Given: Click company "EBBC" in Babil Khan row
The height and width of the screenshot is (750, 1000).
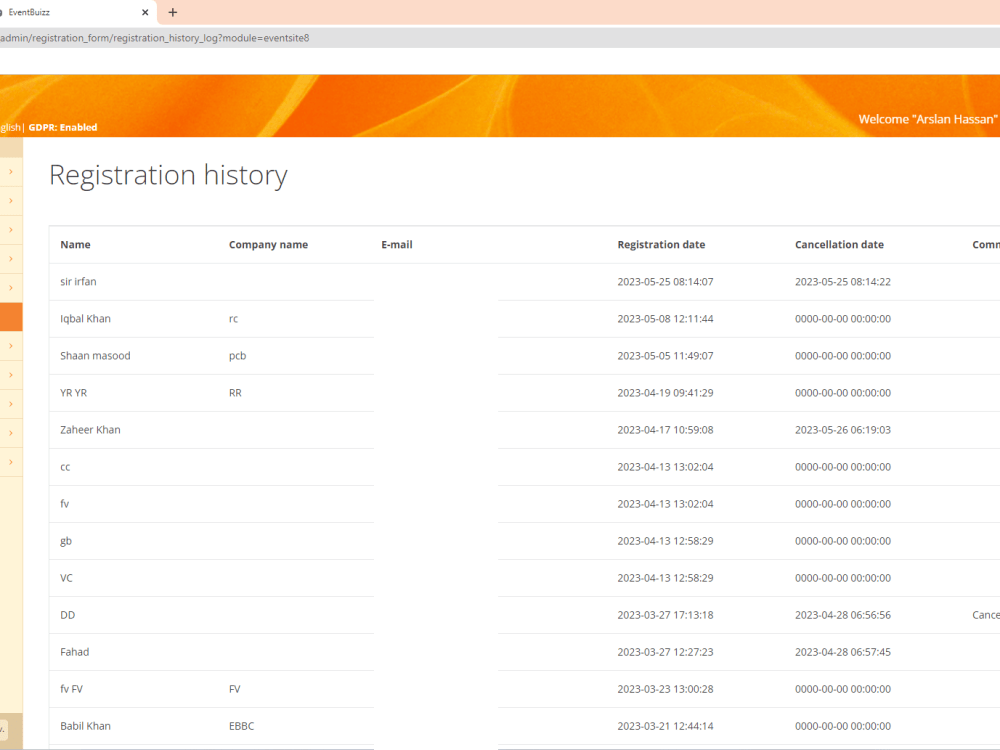Looking at the screenshot, I should pyautogui.click(x=241, y=726).
